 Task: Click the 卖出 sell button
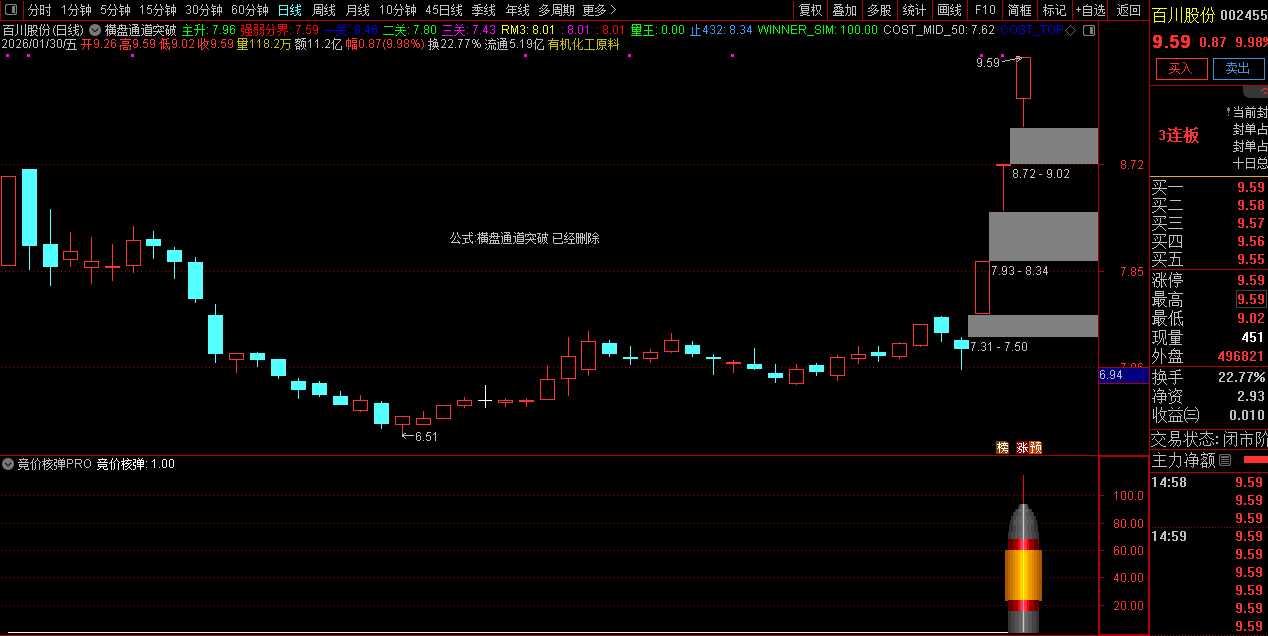click(x=1238, y=69)
